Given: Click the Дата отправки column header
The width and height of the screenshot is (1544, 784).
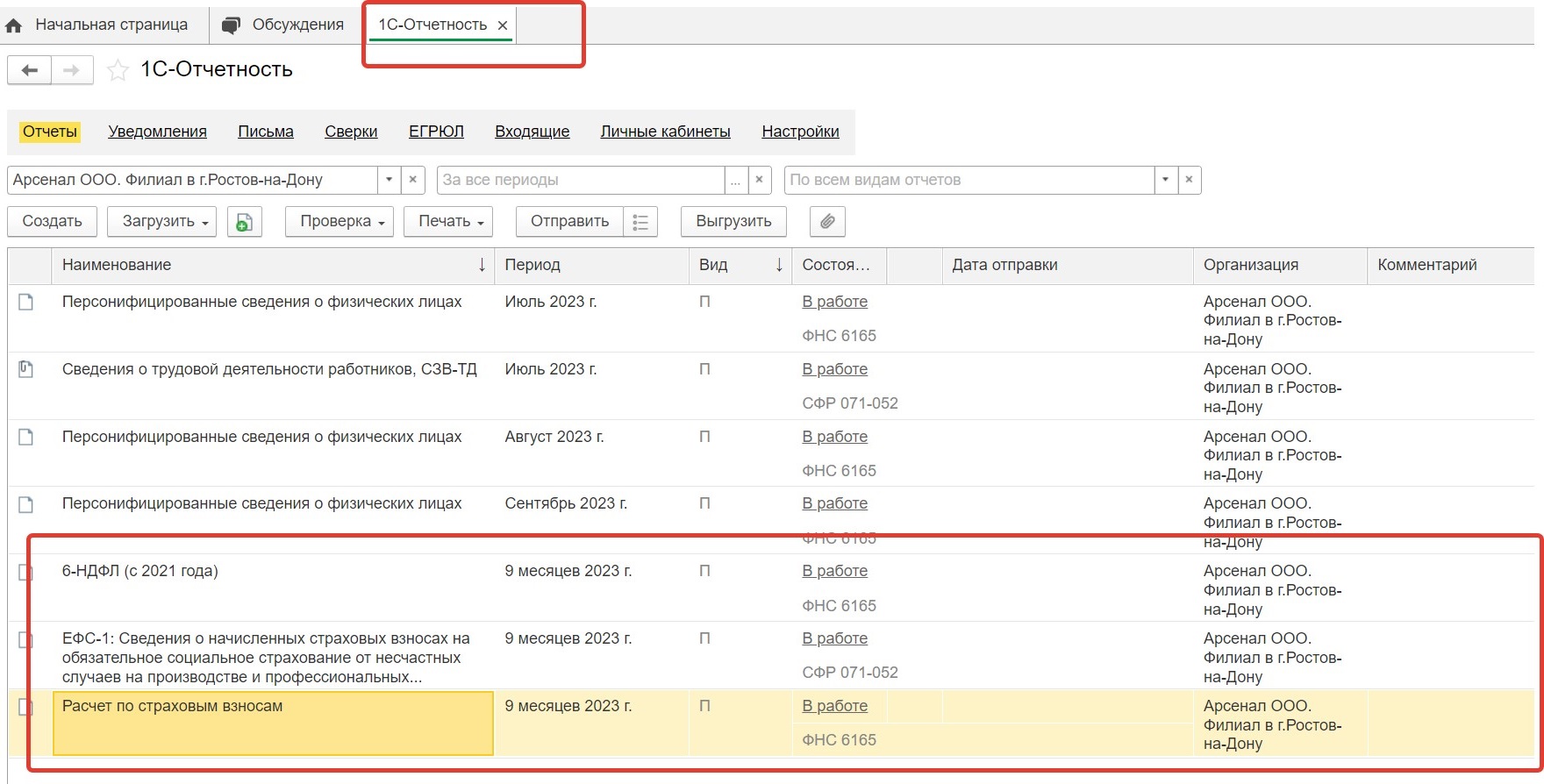Looking at the screenshot, I should click(x=1068, y=266).
